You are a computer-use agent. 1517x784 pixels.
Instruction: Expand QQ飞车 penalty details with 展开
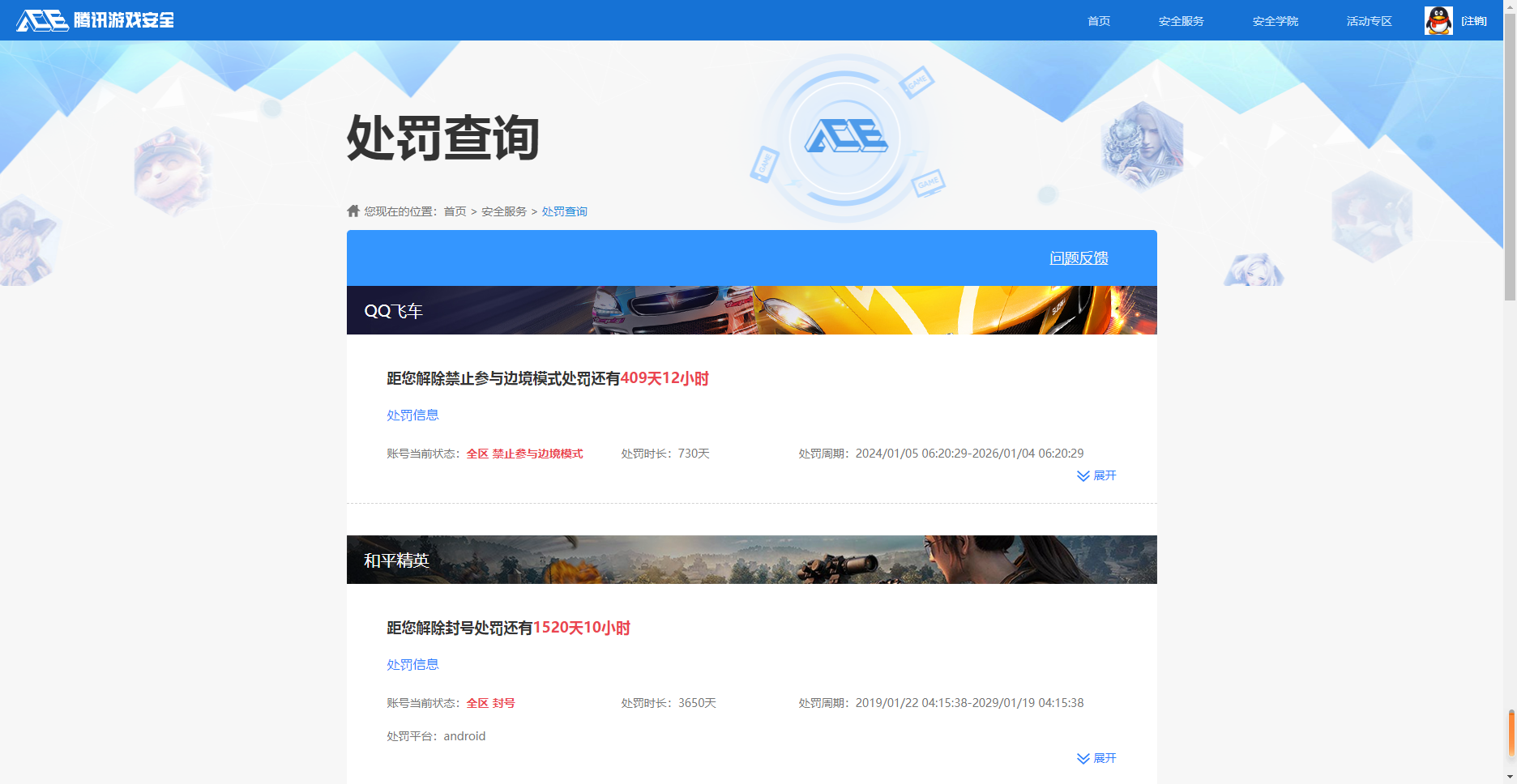click(x=1096, y=475)
